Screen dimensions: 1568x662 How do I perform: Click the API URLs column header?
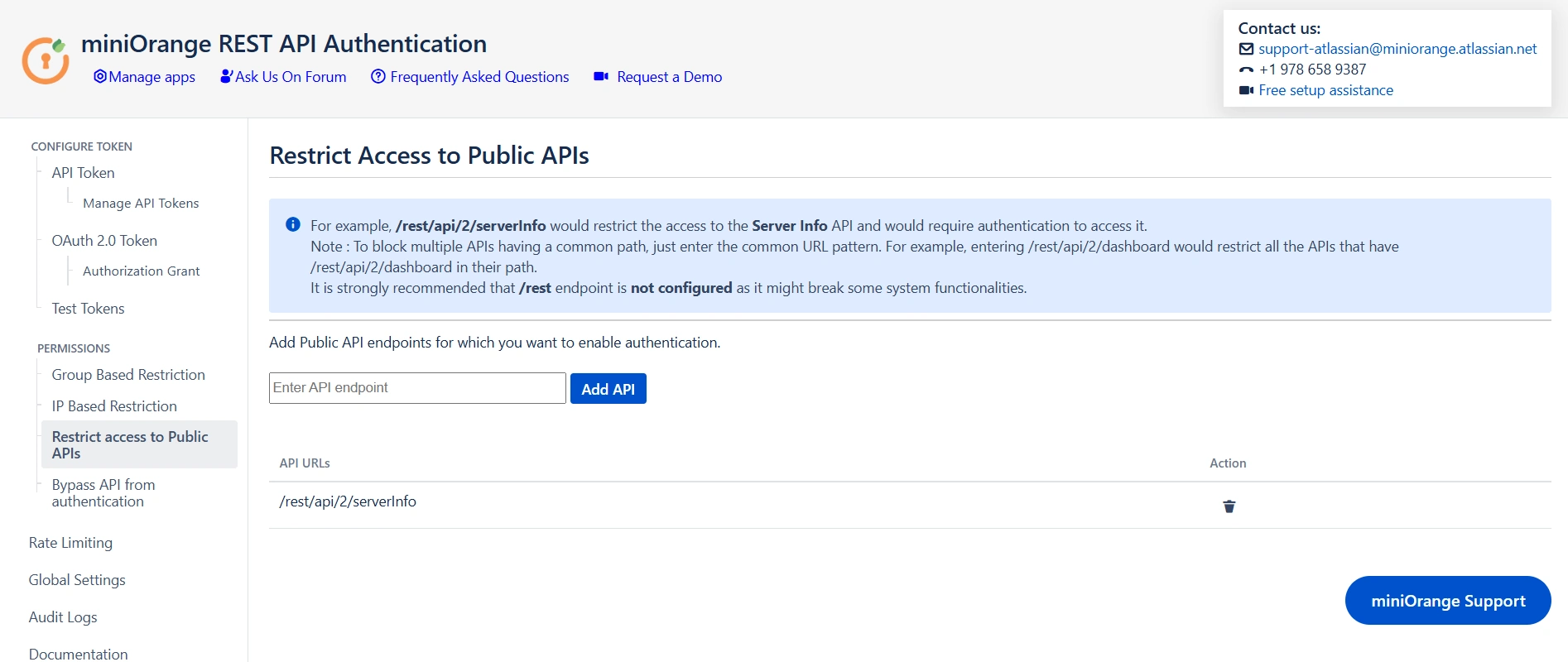click(305, 463)
